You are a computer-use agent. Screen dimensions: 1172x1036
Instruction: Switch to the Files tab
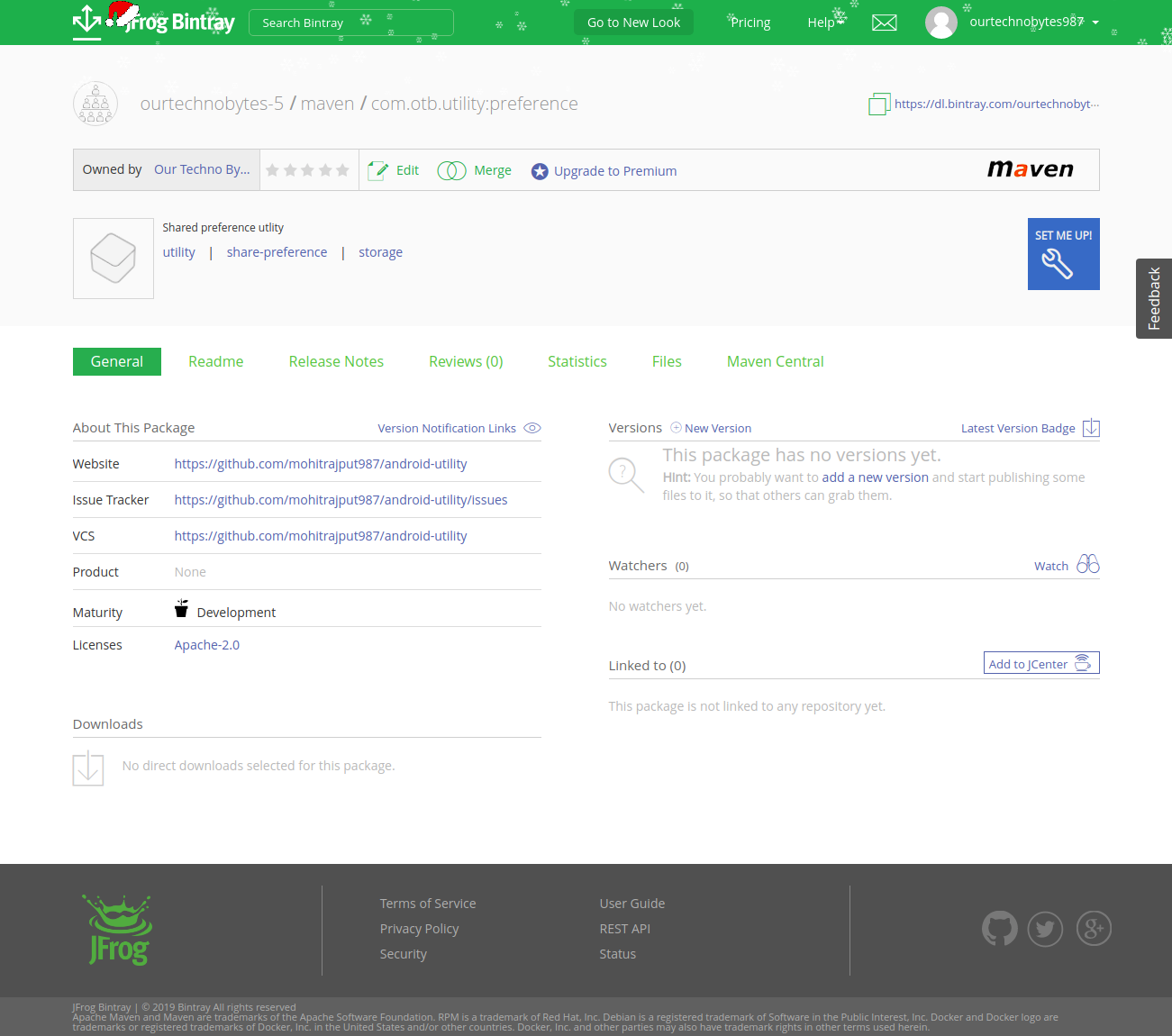click(667, 361)
